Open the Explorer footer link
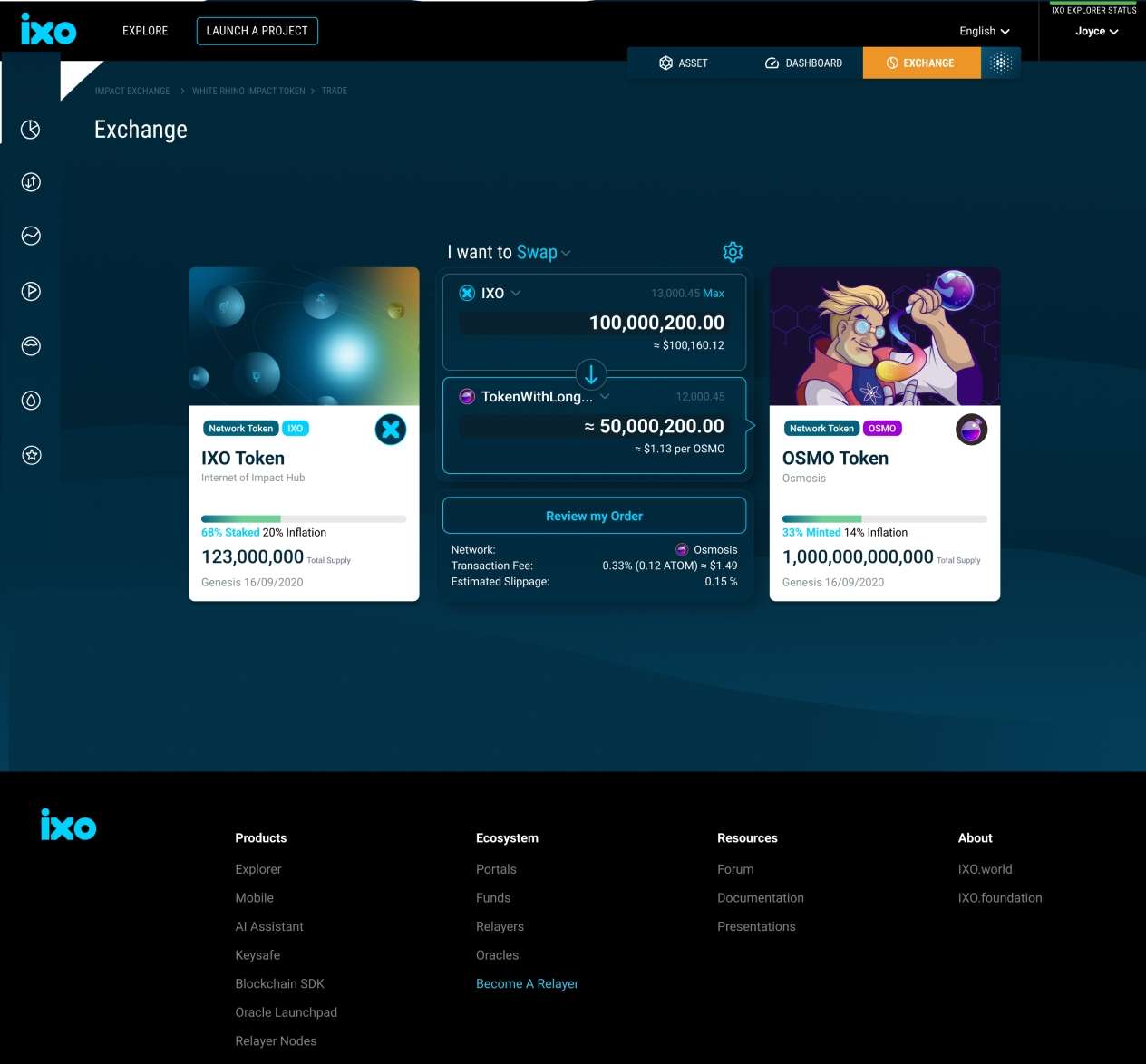Image resolution: width=1146 pixels, height=1064 pixels. [258, 869]
